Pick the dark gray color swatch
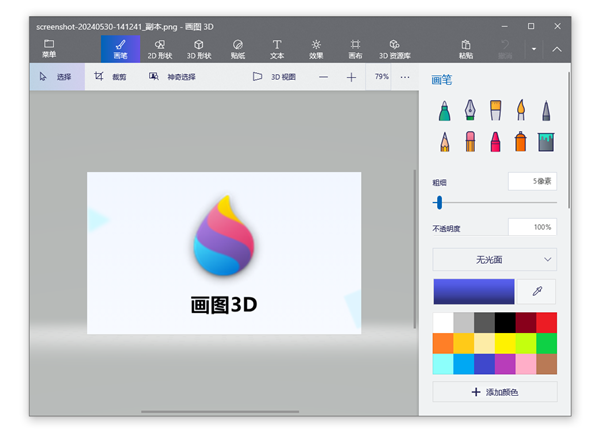The width and height of the screenshot is (600, 434). [484, 323]
